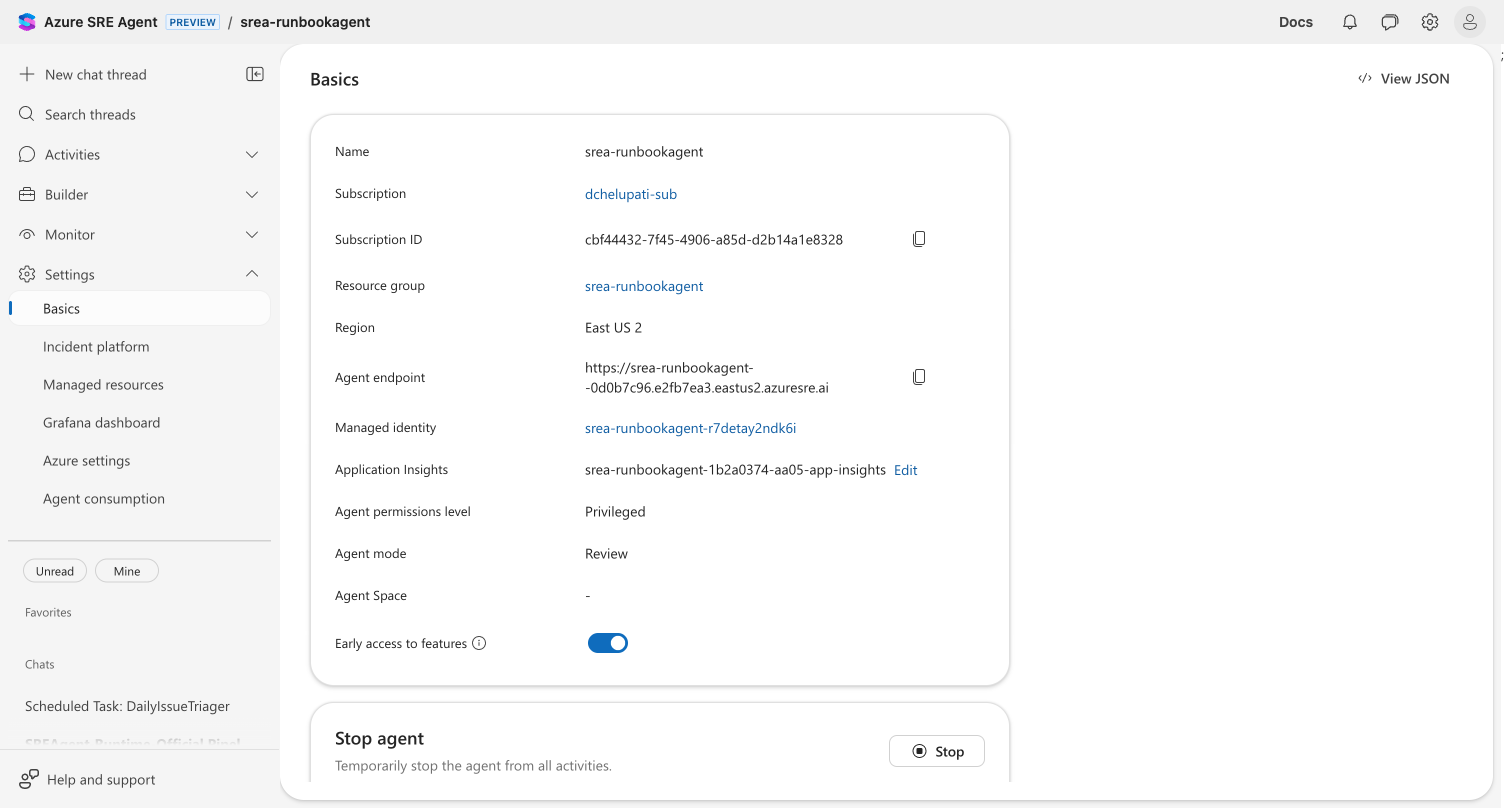Filter threads by Unread
This screenshot has height=808, width=1504.
(x=55, y=571)
